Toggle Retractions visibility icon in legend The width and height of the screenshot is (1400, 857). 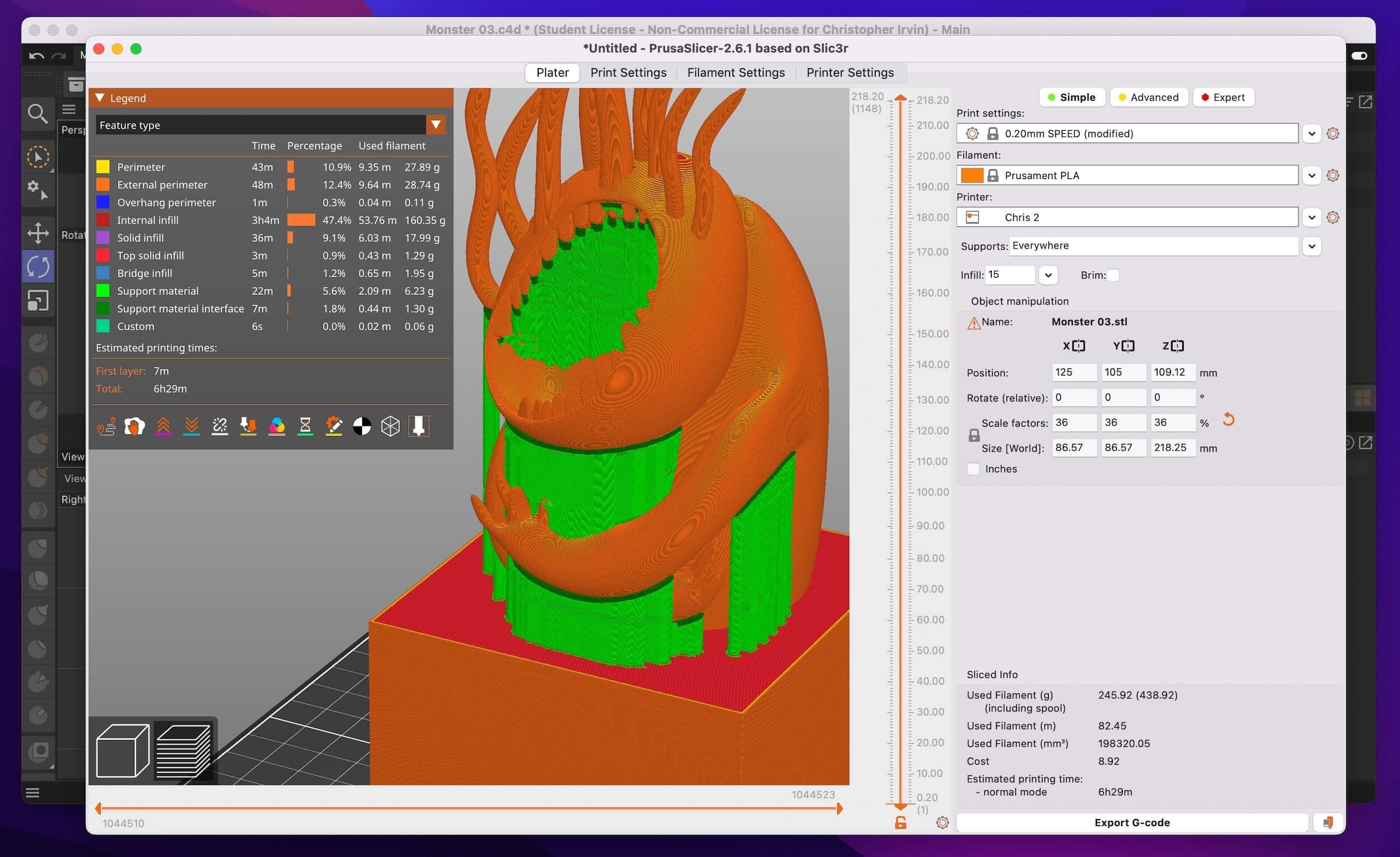(x=163, y=426)
